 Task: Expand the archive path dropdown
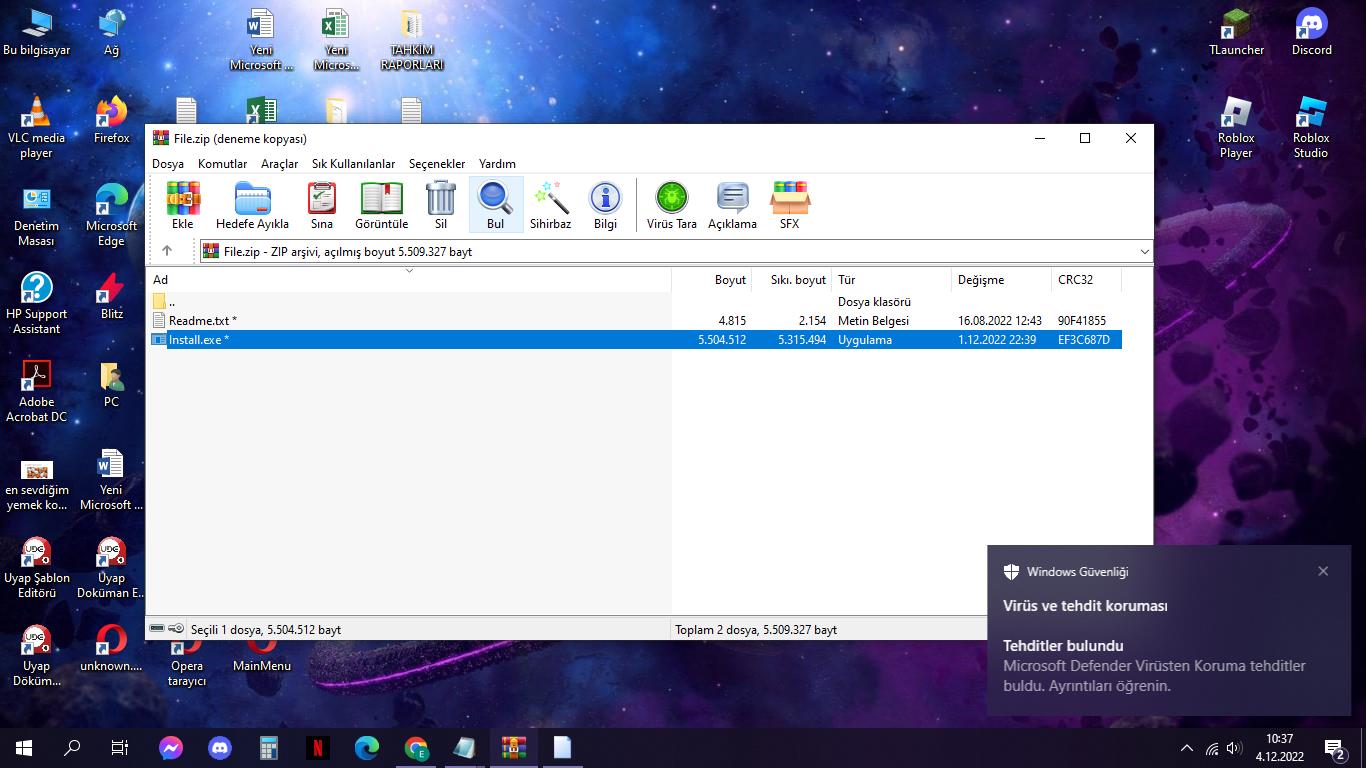point(1144,252)
